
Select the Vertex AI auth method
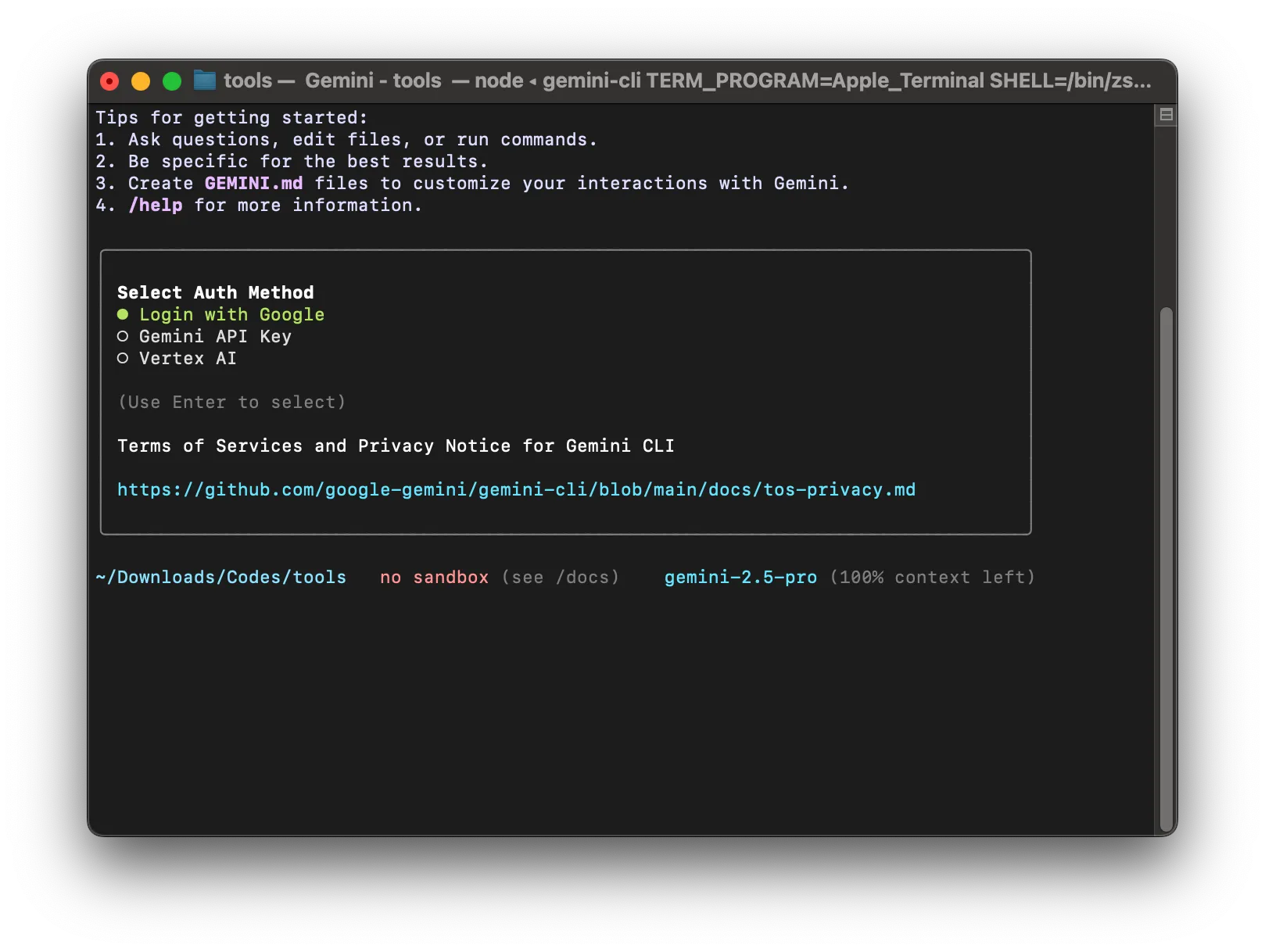pyautogui.click(x=187, y=358)
